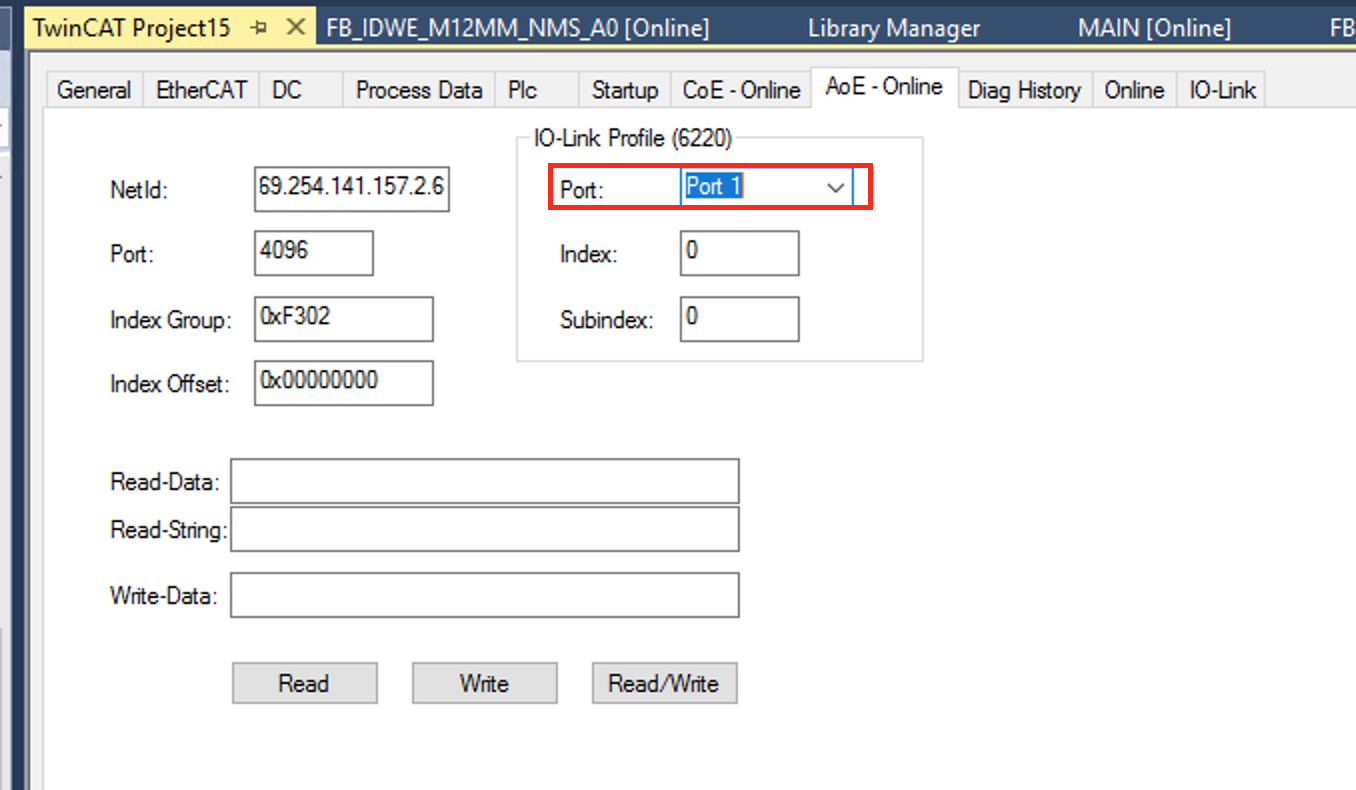
Task: Open the Diag History tab
Action: point(1024,90)
